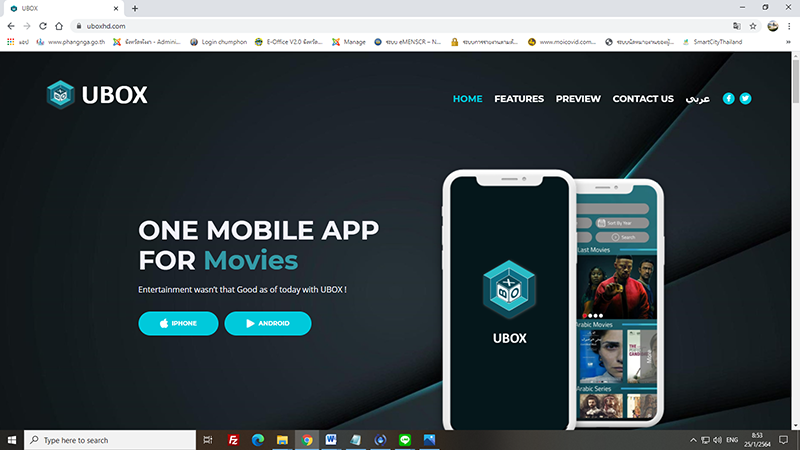Screen dimensions: 800x450
Task: Show hidden system tray icons
Action: tap(693, 440)
